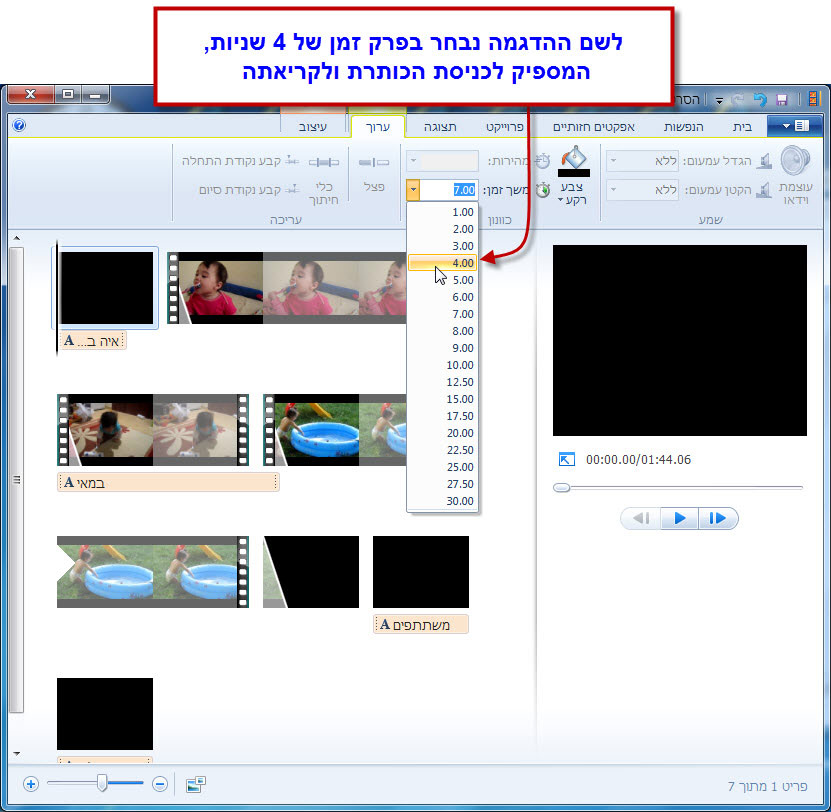This screenshot has width=831, height=812.
Task: Click the zoom time scale slider
Action: point(102,783)
